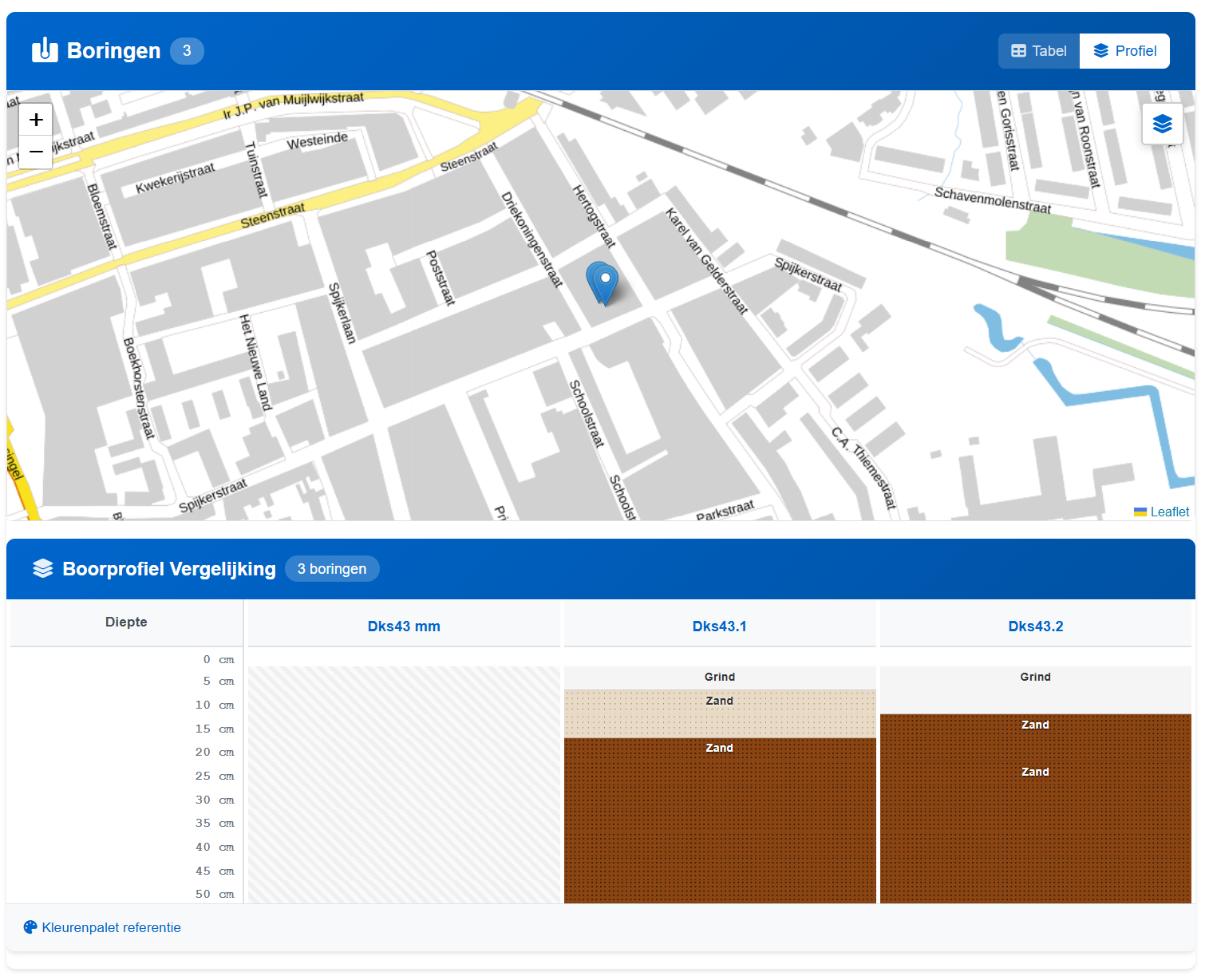Click the Grind layer in Dks43.1
The height and width of the screenshot is (980, 1205).
(x=719, y=678)
